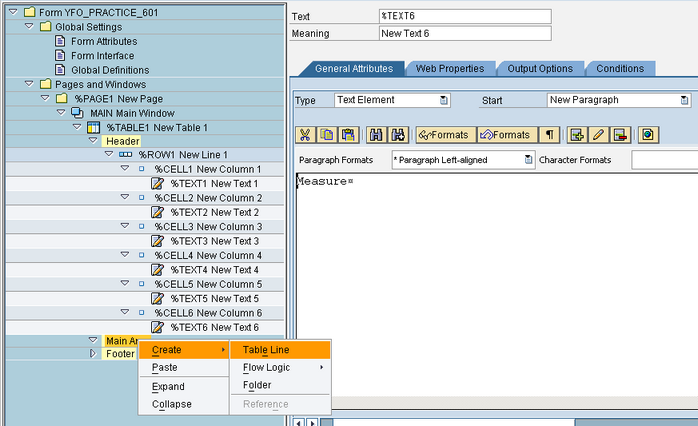Viewport: 698px width, 426px height.
Task: Choose Expand in the context menu
Action: 184,387
